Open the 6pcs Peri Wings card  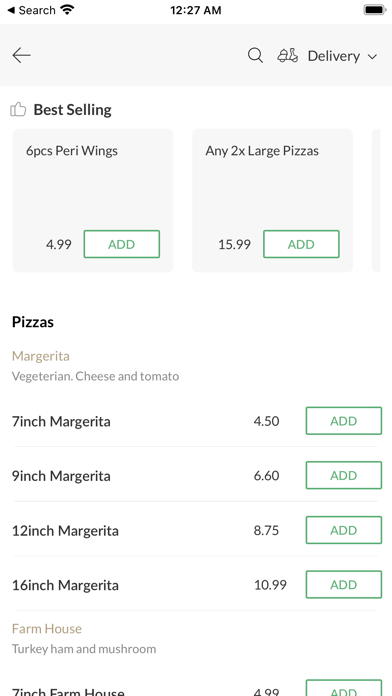pyautogui.click(x=93, y=200)
